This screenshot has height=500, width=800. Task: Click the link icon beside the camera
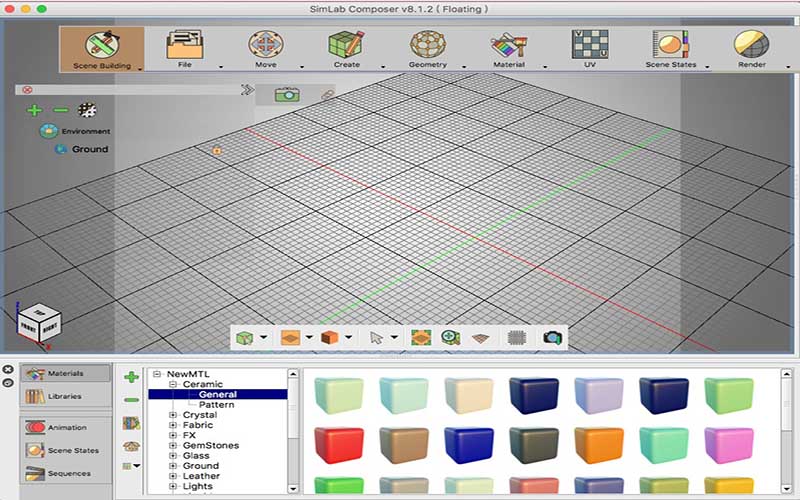(327, 95)
